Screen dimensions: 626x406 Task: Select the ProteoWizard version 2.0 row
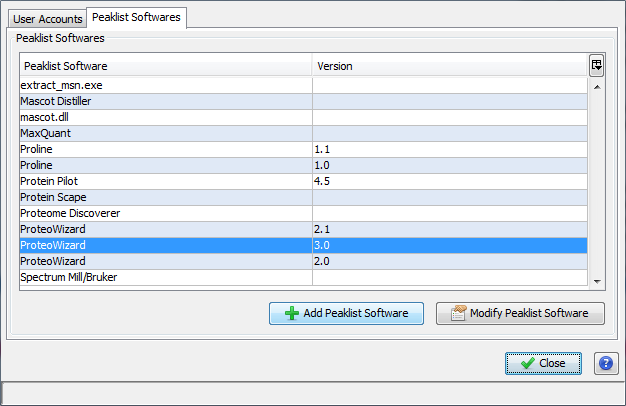pos(303,261)
